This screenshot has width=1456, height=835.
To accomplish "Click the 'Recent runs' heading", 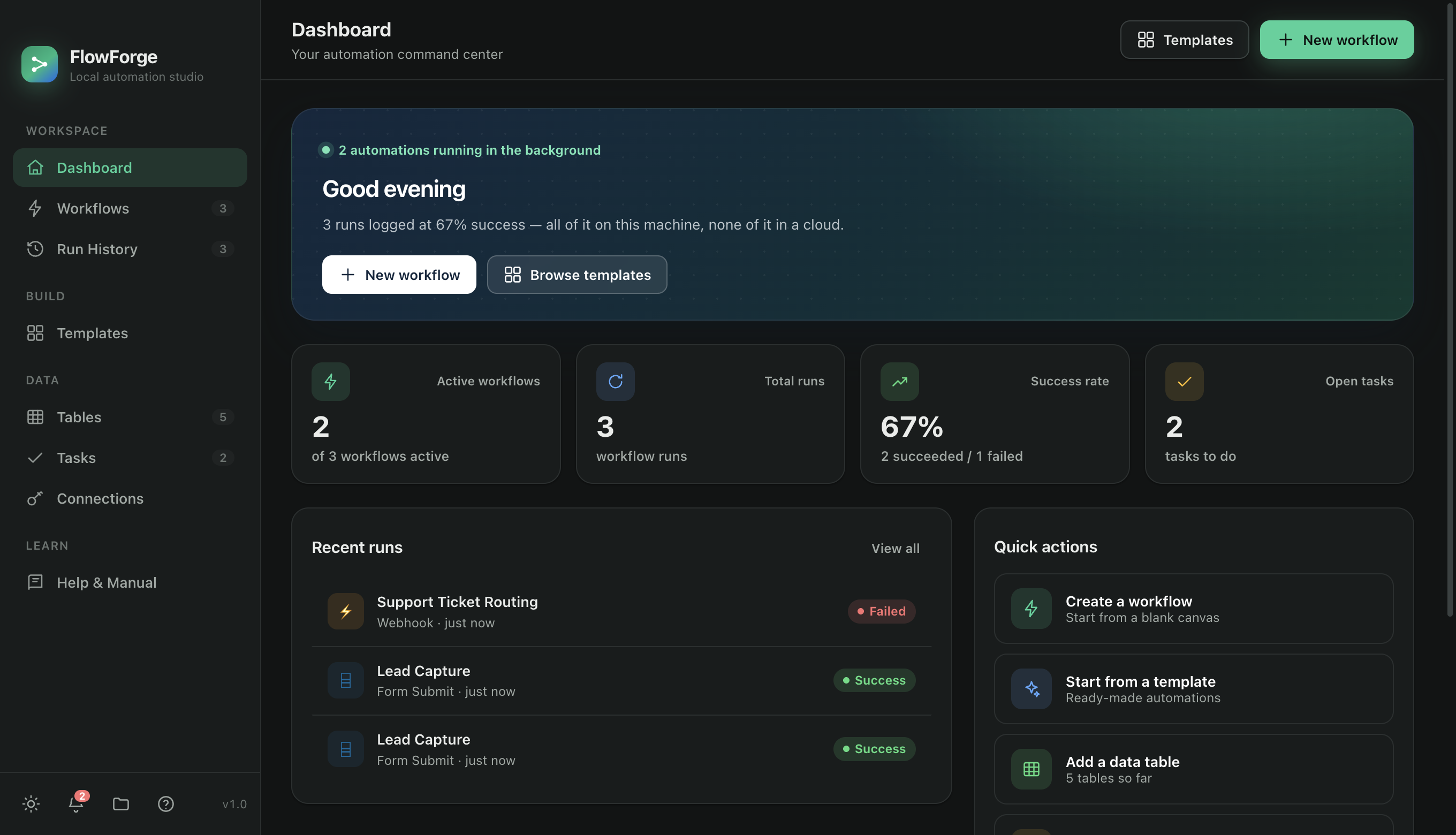I will point(357,547).
